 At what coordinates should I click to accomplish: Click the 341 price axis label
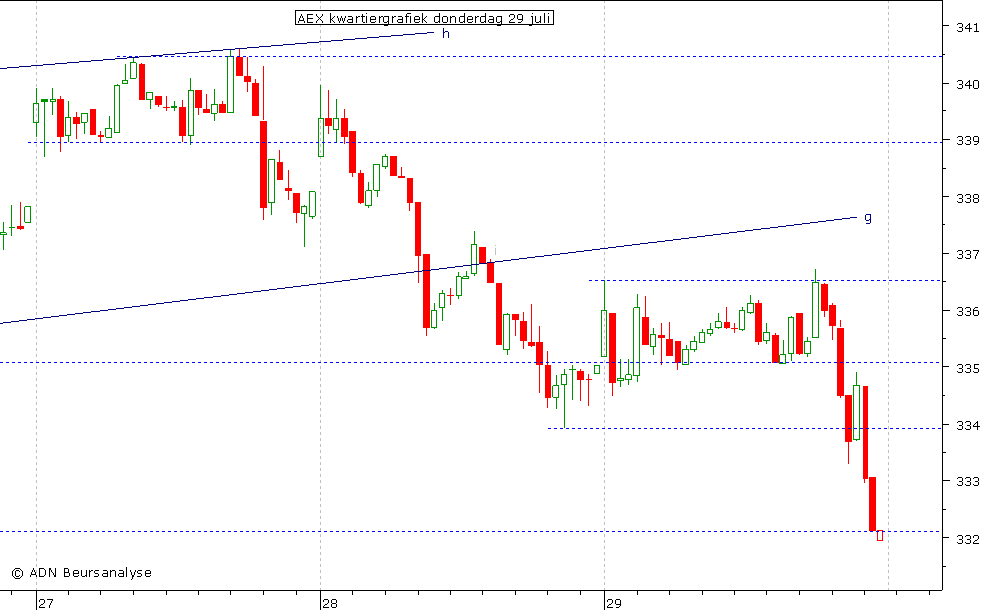[x=967, y=27]
